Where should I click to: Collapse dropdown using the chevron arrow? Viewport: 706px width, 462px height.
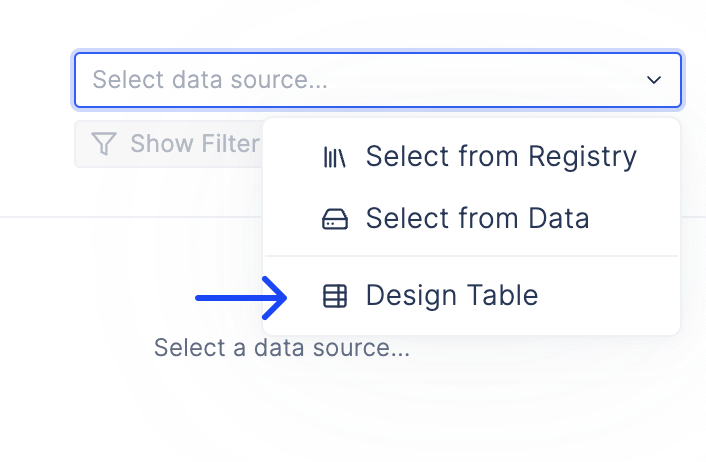(654, 80)
